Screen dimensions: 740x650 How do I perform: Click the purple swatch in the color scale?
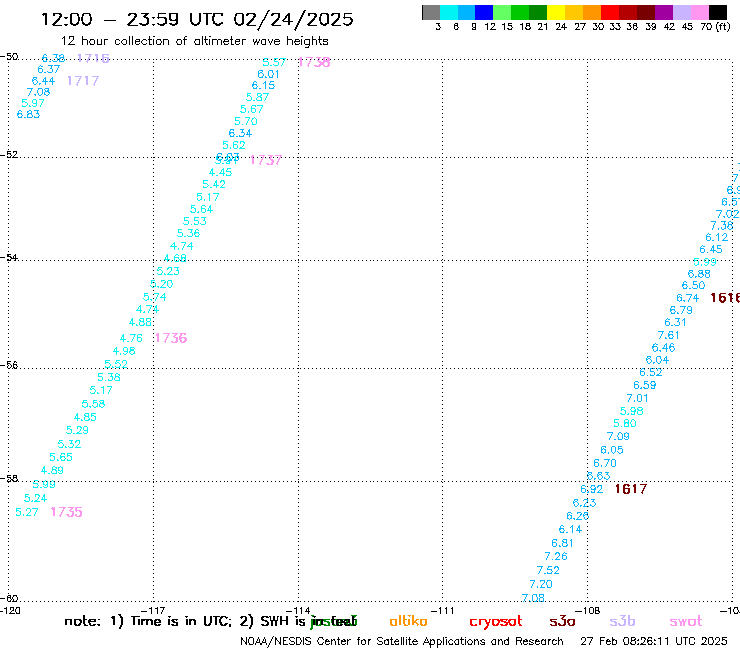[664, 12]
